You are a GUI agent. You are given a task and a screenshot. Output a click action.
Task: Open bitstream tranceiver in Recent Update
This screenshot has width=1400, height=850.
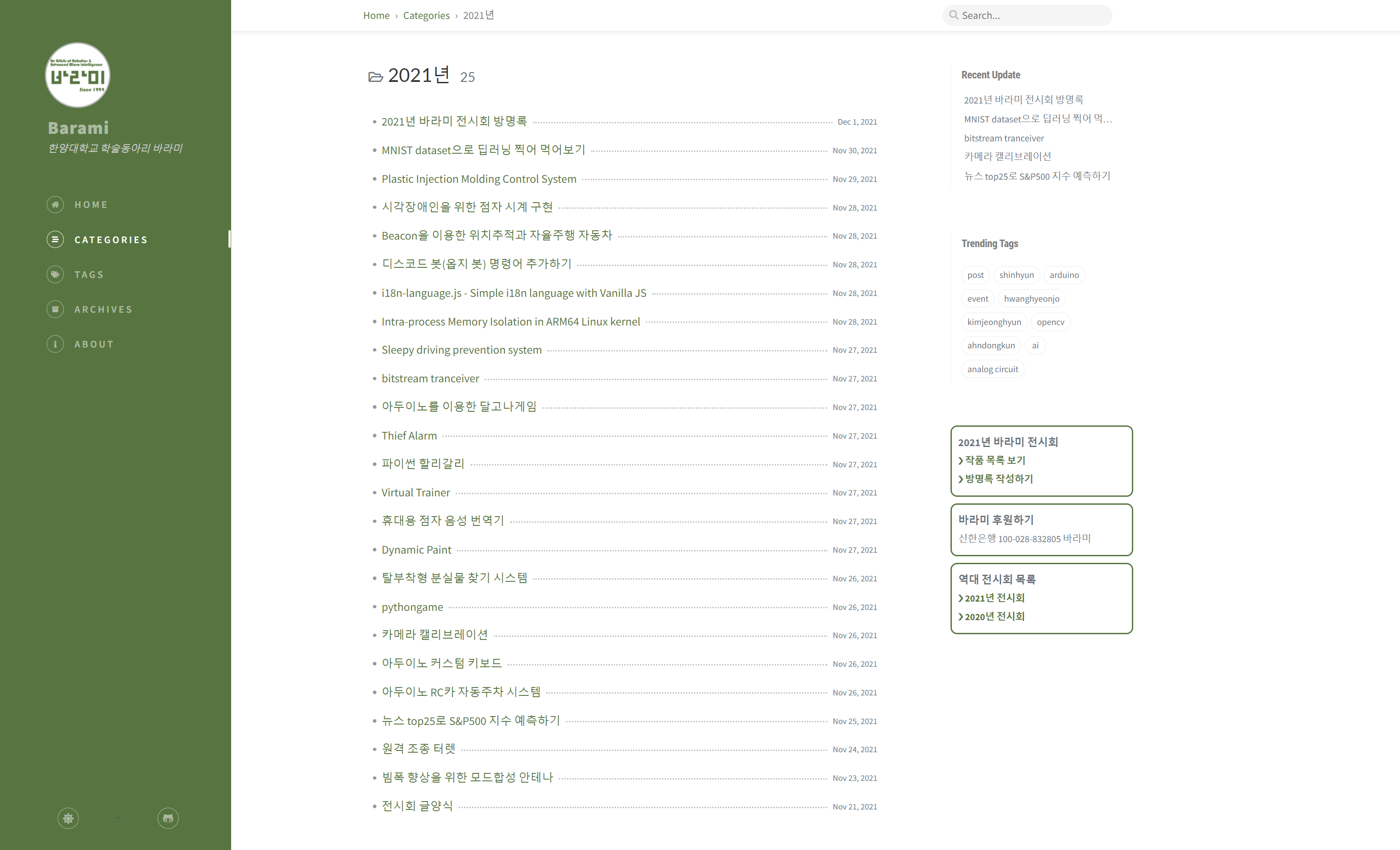point(1003,138)
